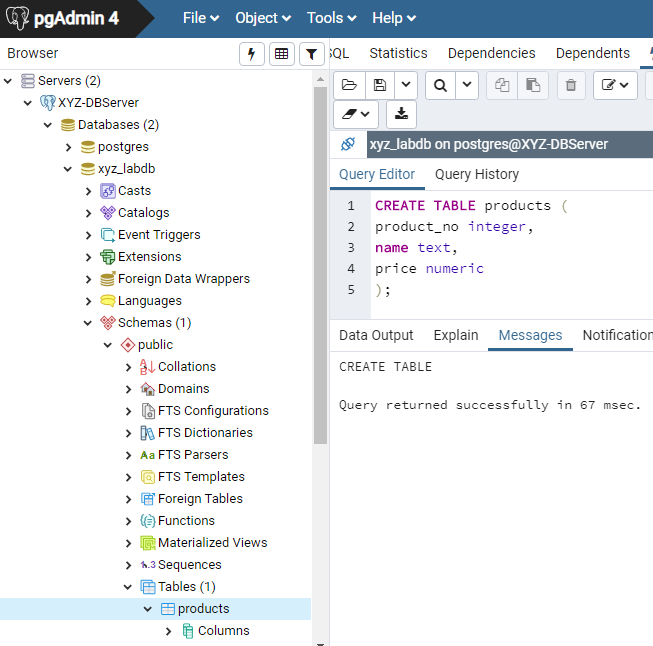The height and width of the screenshot is (646, 653).
Task: Switch to the Query History tab
Action: (477, 174)
